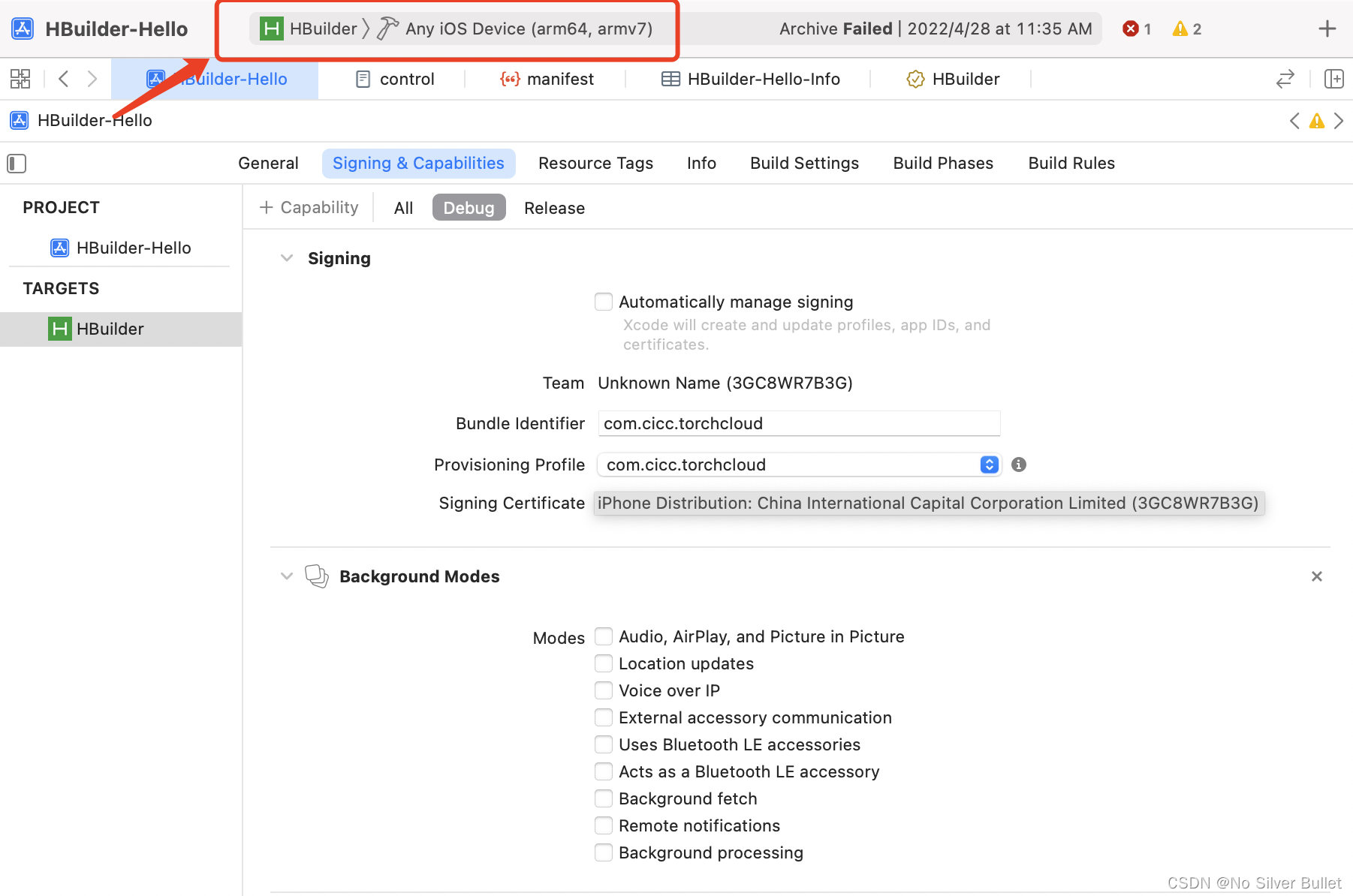Click the Signing Certificate value
1353x896 pixels.
(x=928, y=503)
